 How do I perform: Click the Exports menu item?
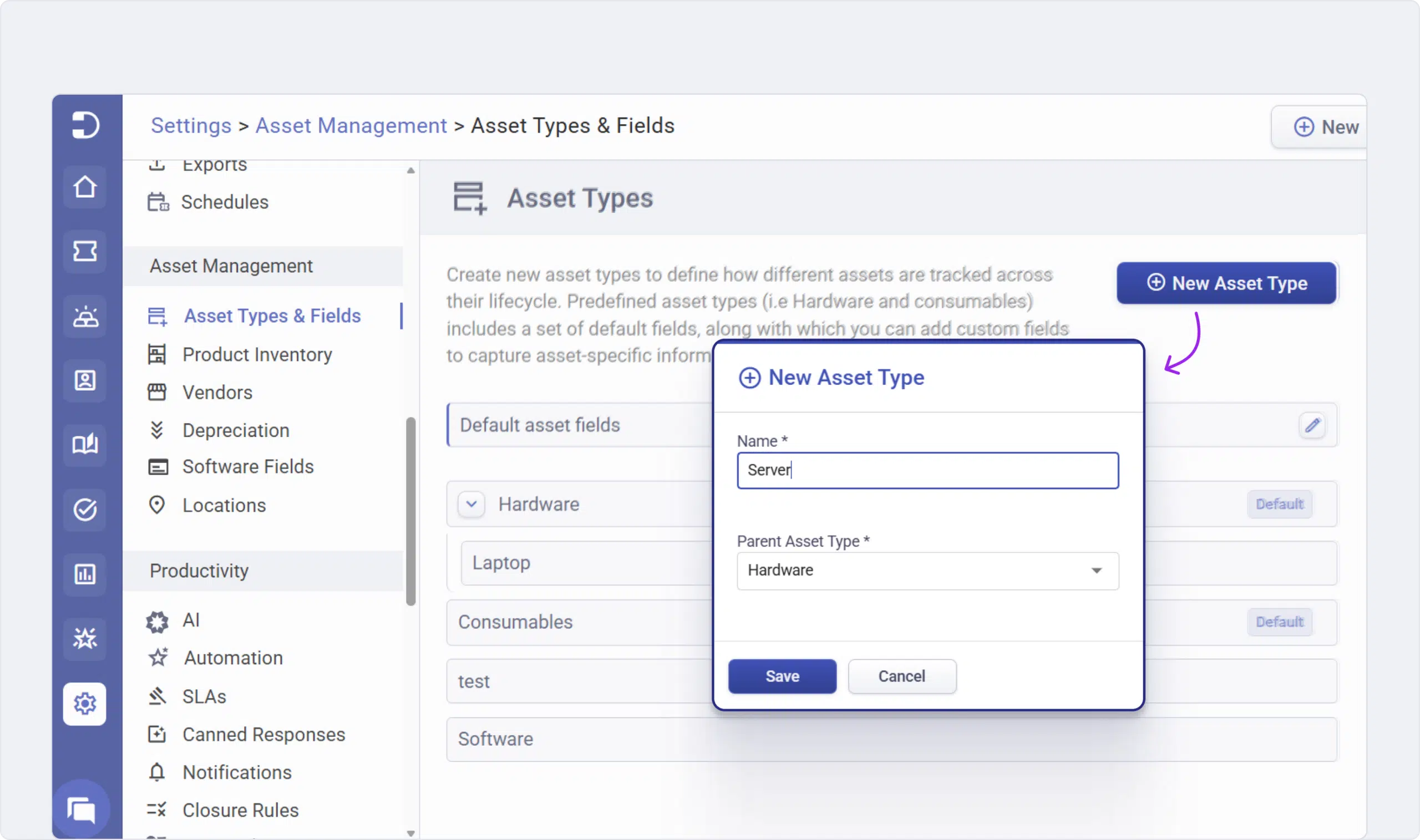click(x=214, y=165)
